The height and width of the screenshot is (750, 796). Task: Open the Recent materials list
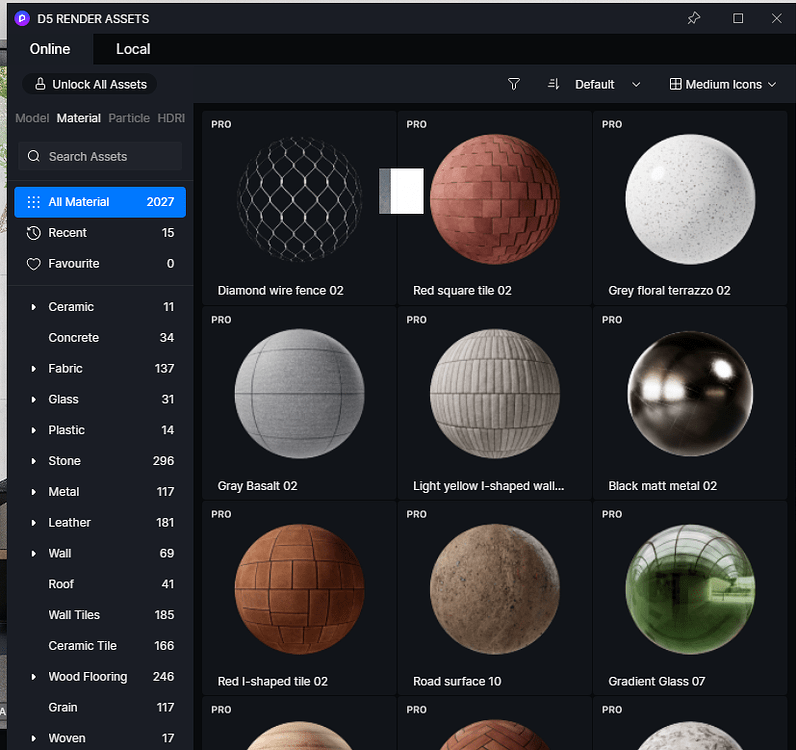(x=100, y=233)
